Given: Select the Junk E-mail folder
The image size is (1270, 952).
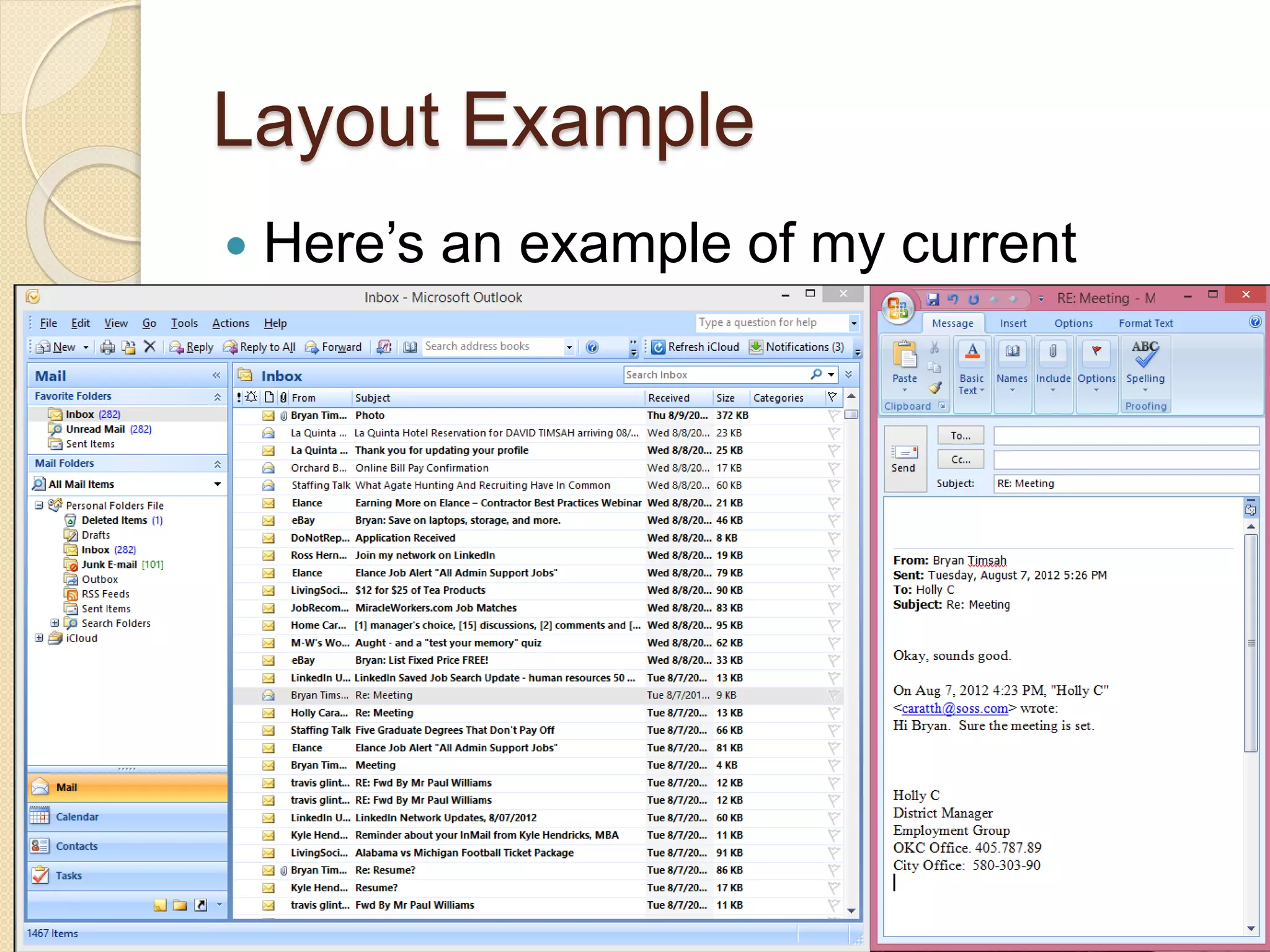Looking at the screenshot, I should pyautogui.click(x=113, y=565).
